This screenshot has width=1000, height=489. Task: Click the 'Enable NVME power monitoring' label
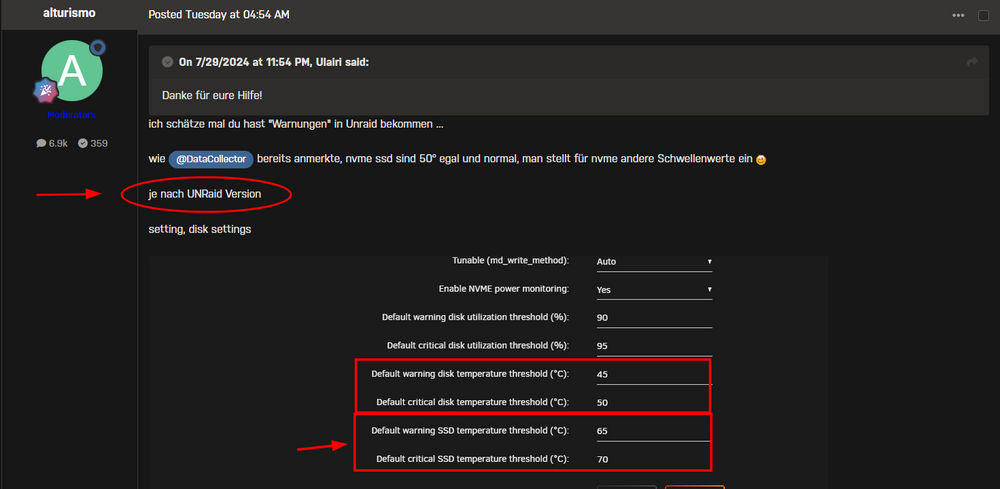504,289
